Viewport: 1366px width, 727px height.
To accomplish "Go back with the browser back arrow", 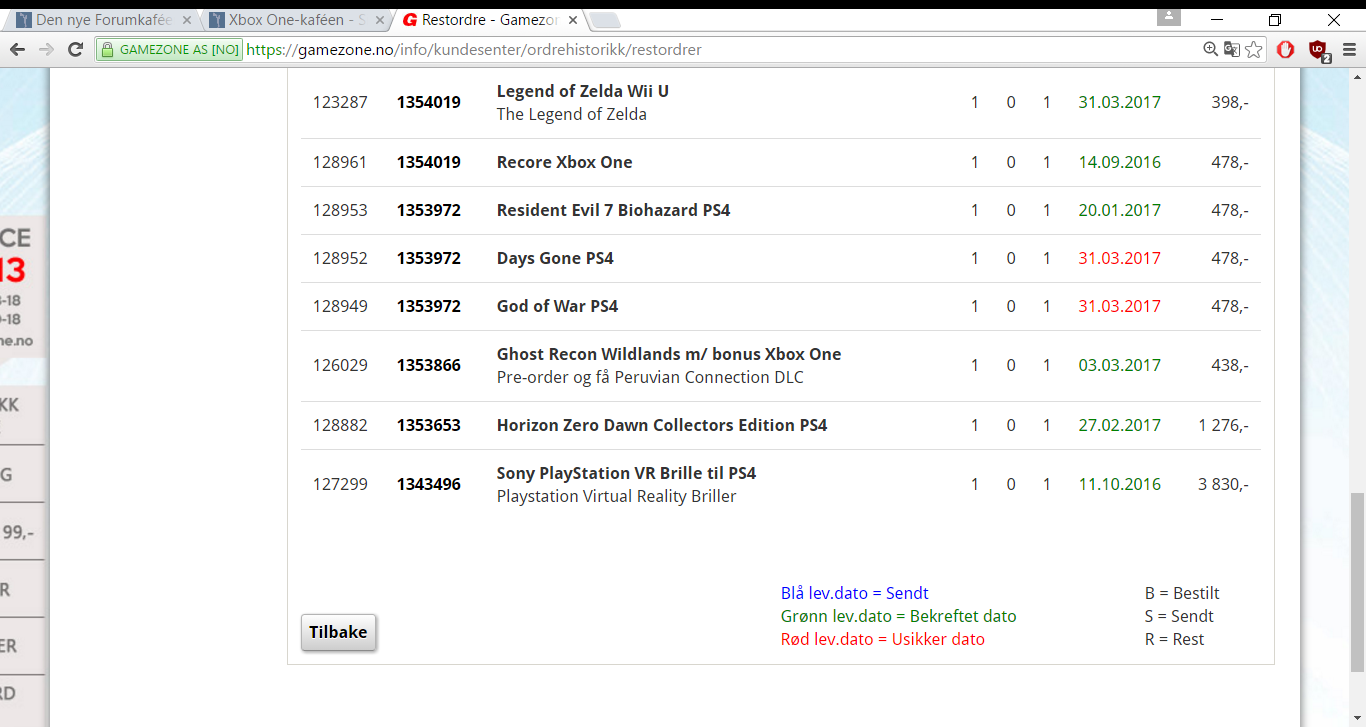I will pos(17,49).
